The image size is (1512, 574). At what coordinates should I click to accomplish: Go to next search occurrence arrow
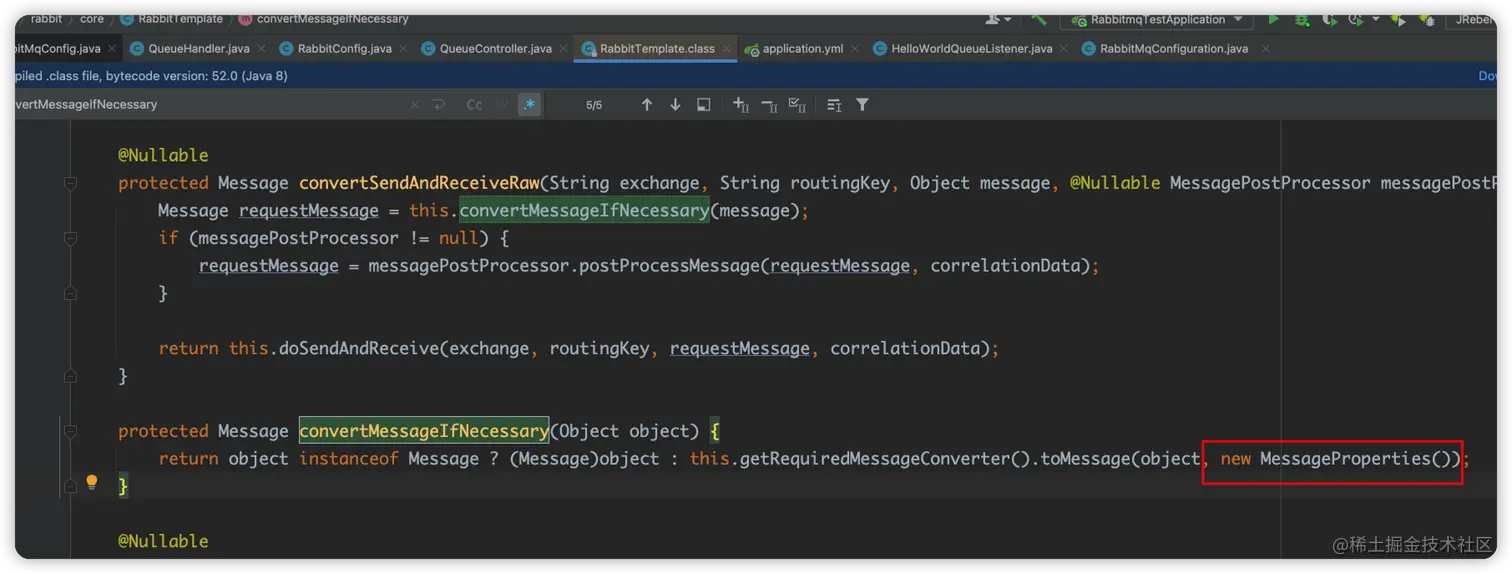pyautogui.click(x=675, y=105)
